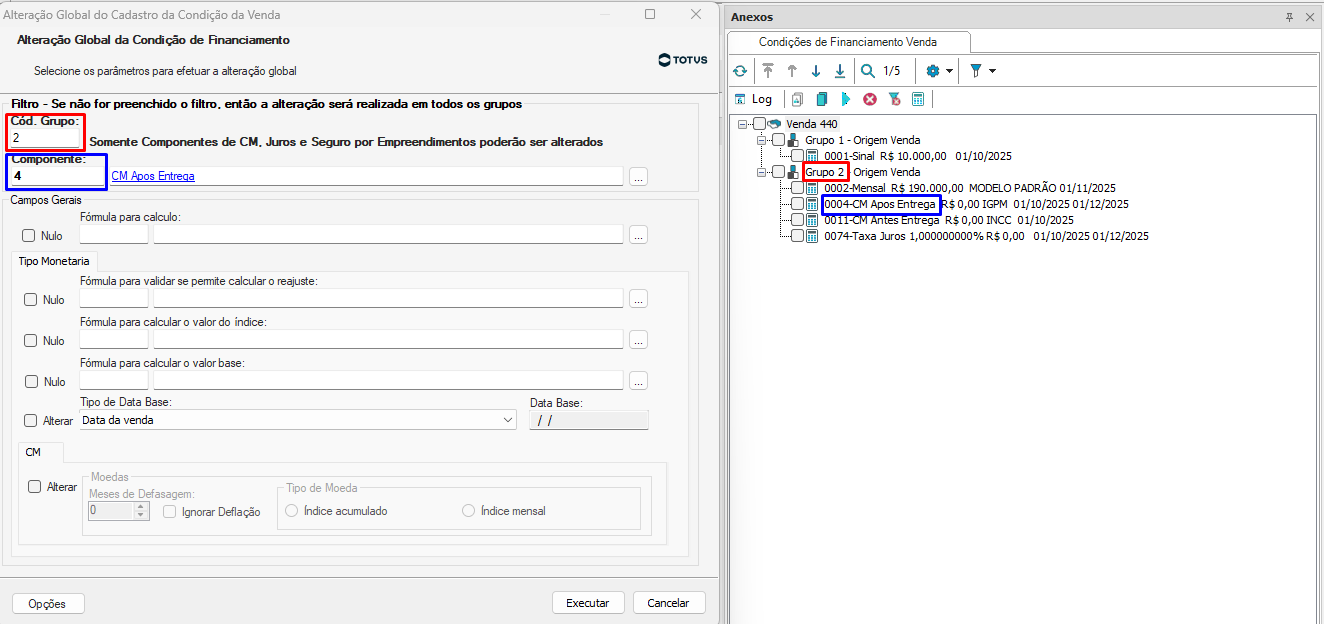The image size is (1324, 624).
Task: Click second copy icon, left of play arrow
Action: point(822,99)
